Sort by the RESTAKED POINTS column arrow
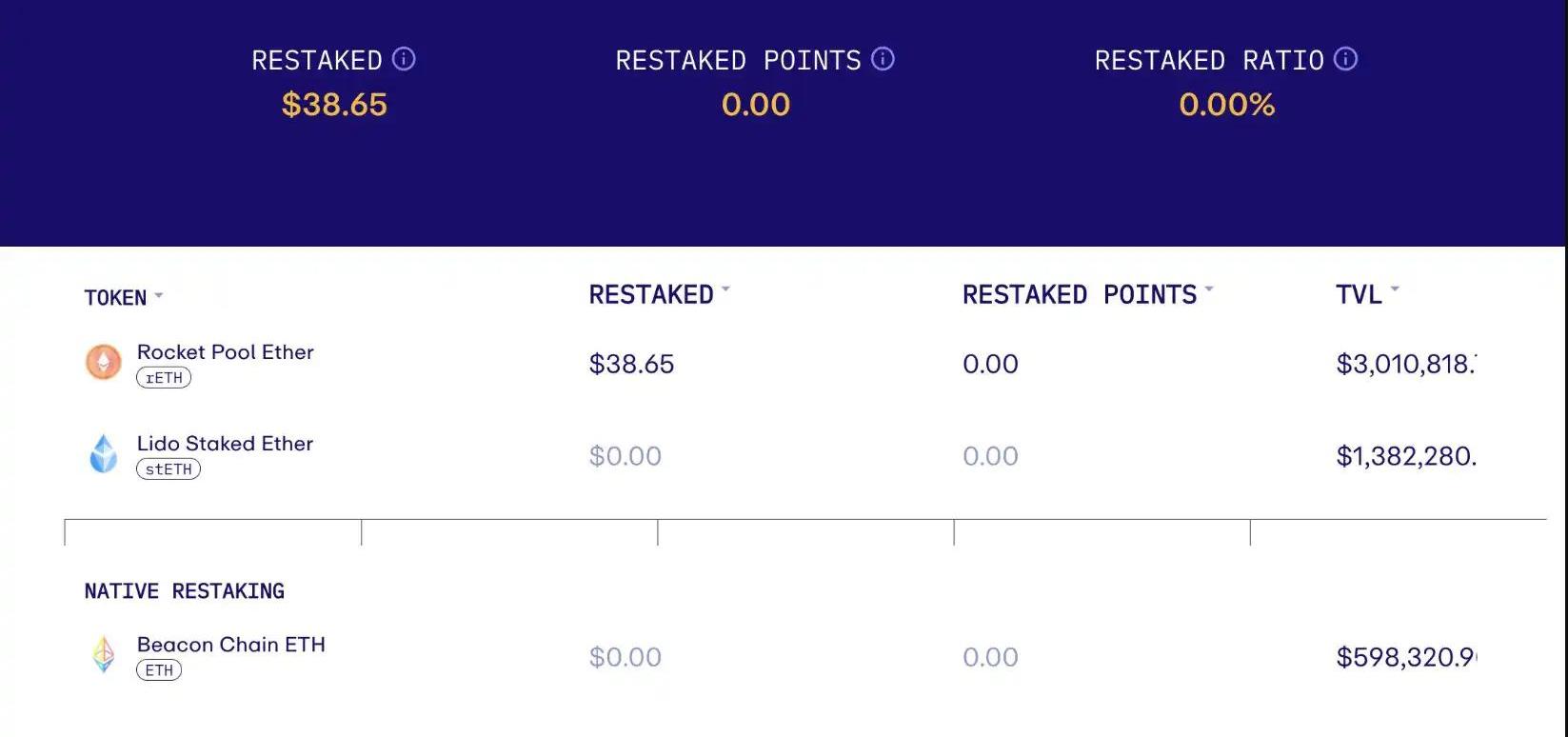Image resolution: width=1568 pixels, height=737 pixels. [x=1209, y=289]
